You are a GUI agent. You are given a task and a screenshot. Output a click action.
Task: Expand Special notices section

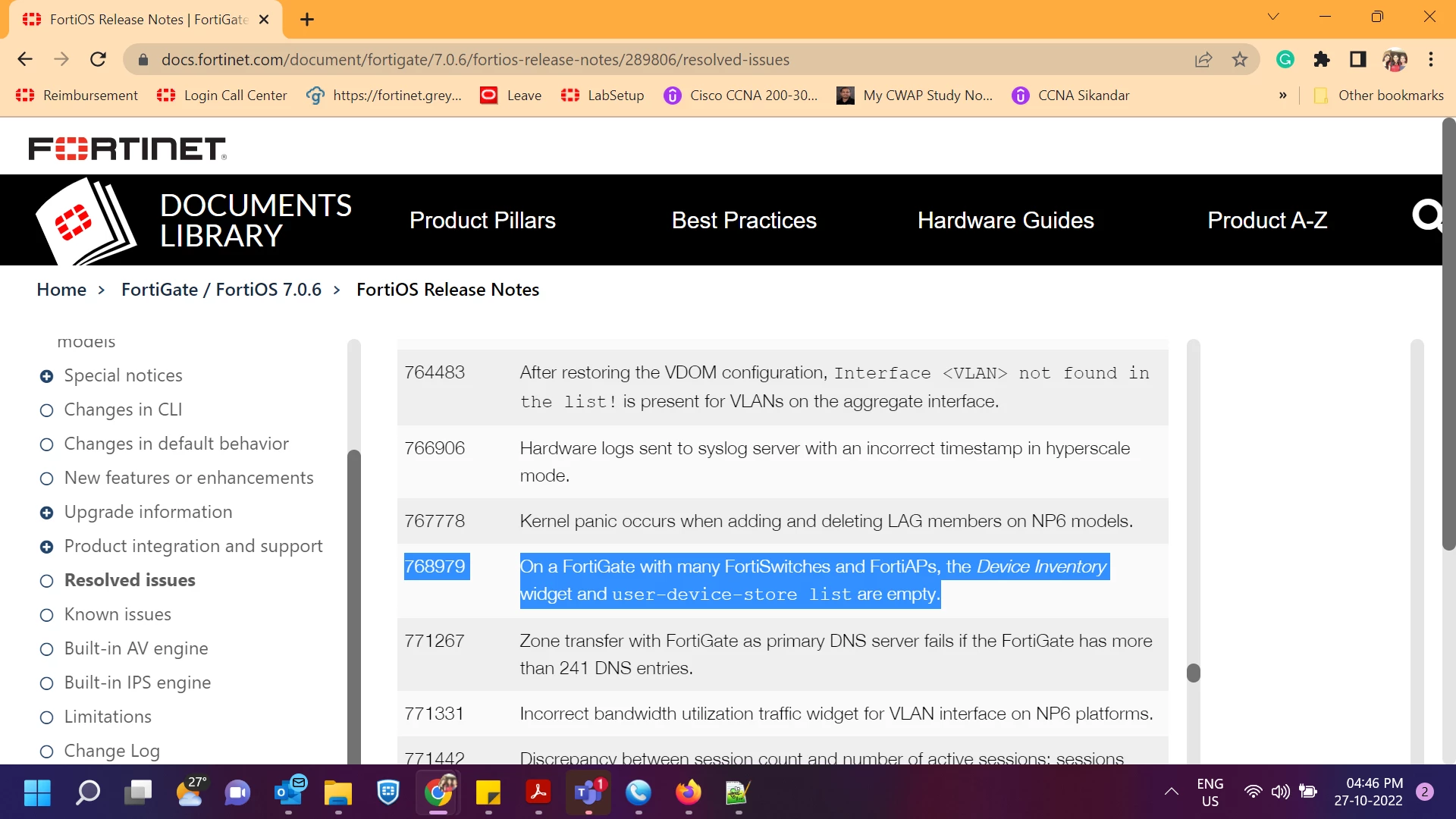coord(46,376)
